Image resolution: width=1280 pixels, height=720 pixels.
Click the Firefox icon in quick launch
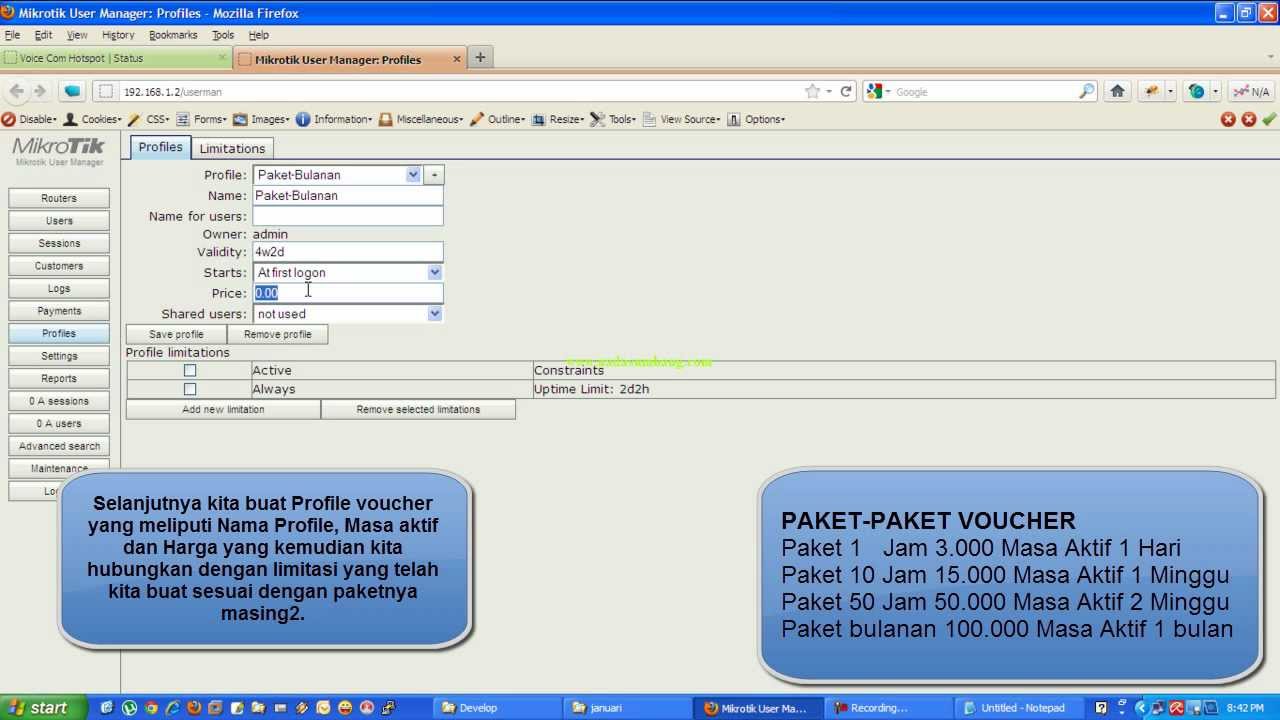194,708
